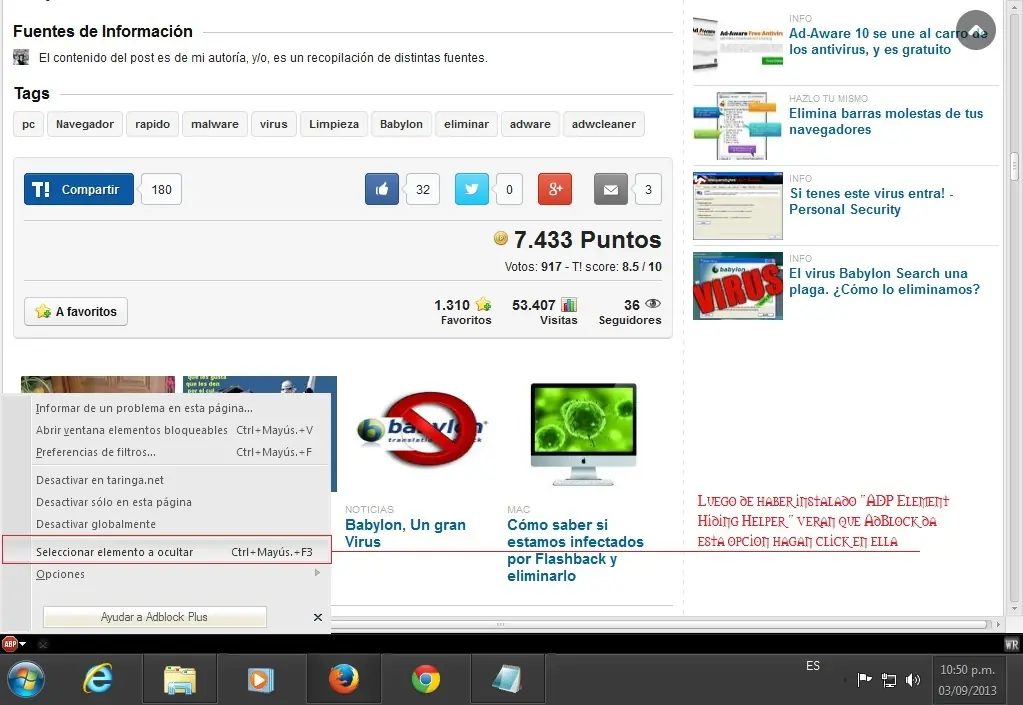Click the Action Center flag tray icon
1023x705 pixels.
[864, 680]
